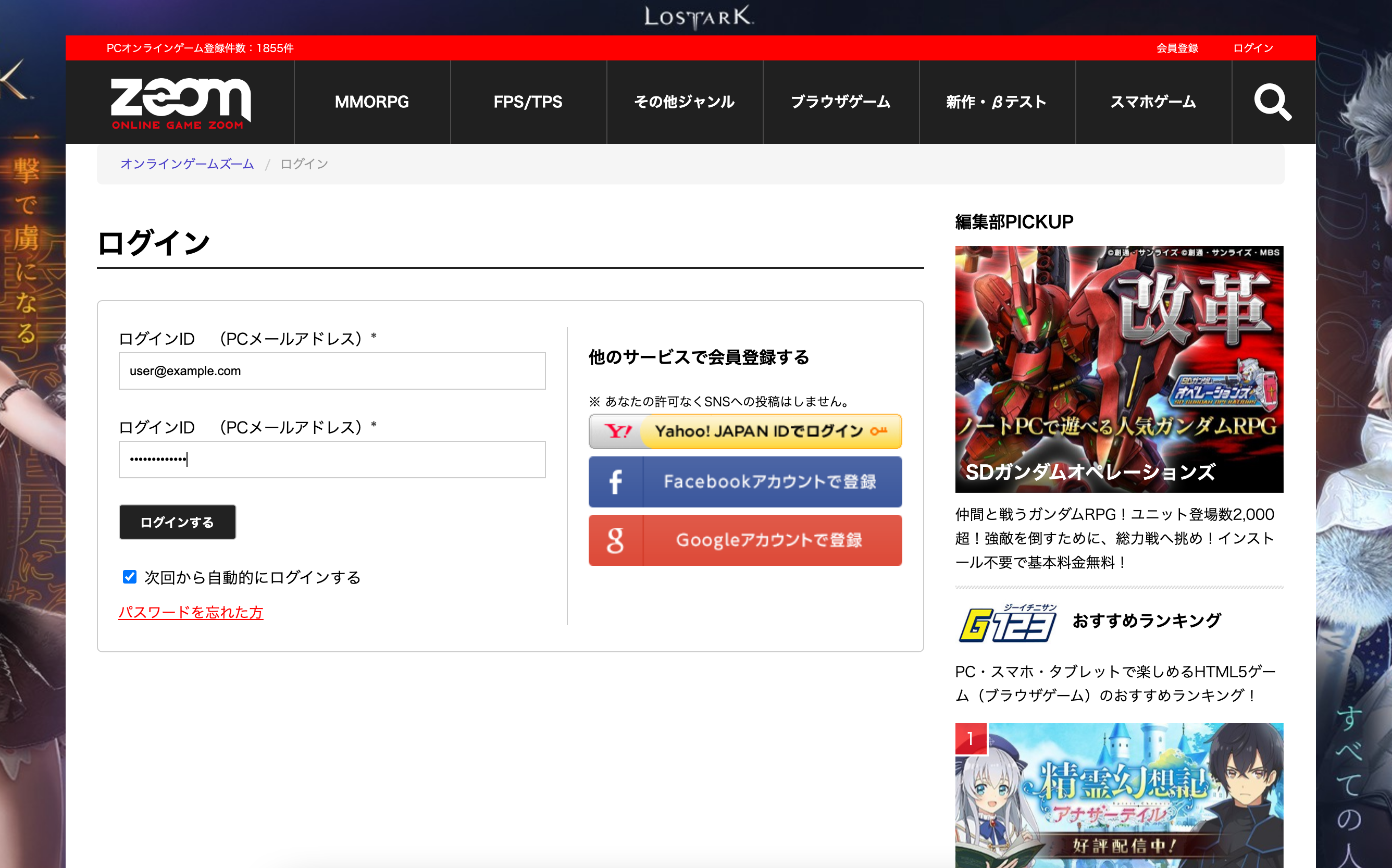The image size is (1392, 868).
Task: Uncheck automatic login next time checkbox
Action: (x=130, y=576)
